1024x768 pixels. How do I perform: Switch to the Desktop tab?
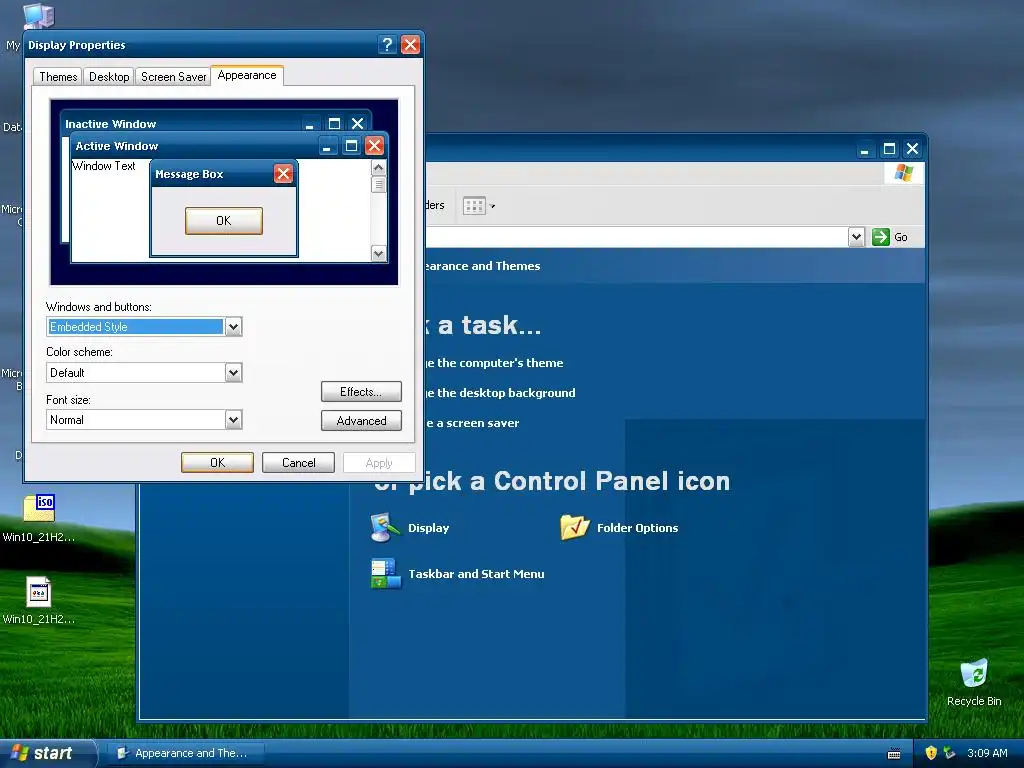click(109, 76)
